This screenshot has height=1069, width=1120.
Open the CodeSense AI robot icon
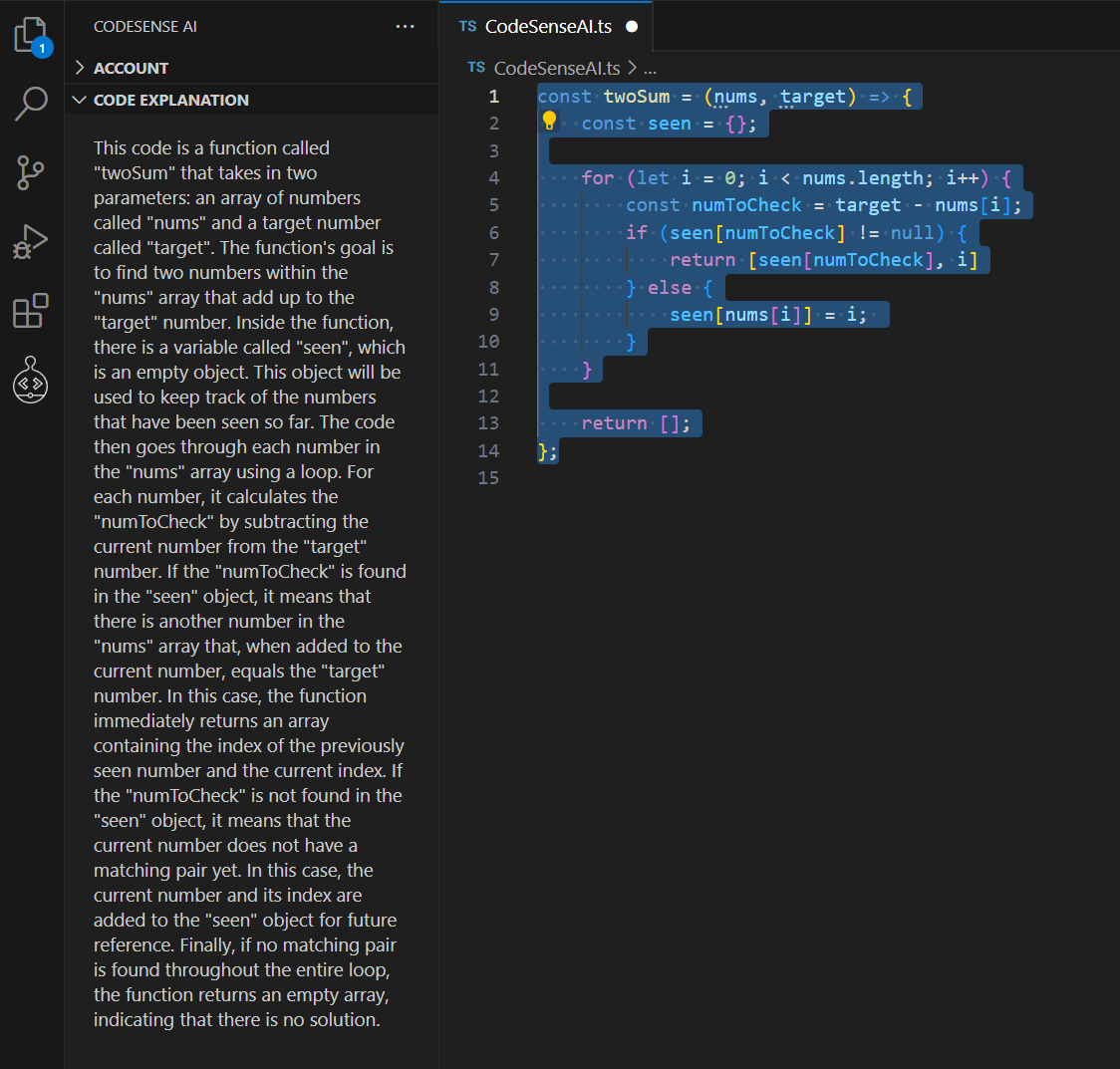pos(31,380)
